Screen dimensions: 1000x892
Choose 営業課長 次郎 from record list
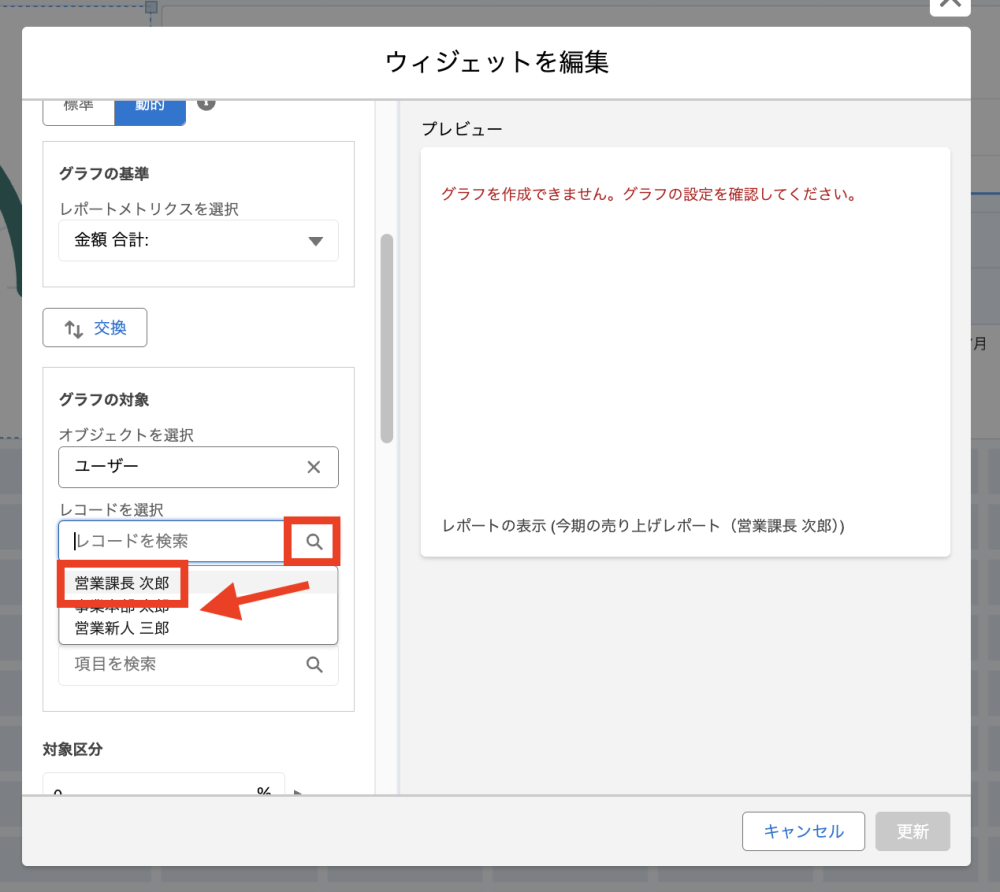122,583
